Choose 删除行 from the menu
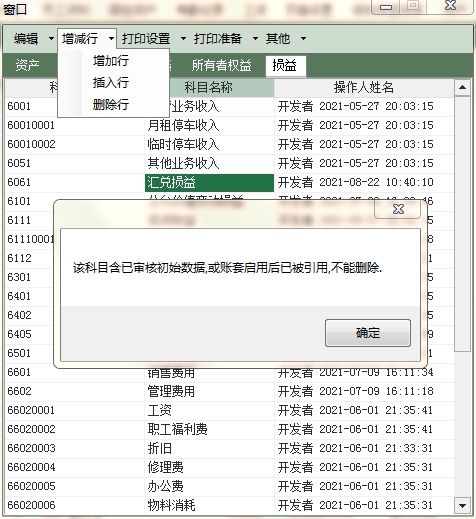476x519 pixels. pyautogui.click(x=111, y=105)
